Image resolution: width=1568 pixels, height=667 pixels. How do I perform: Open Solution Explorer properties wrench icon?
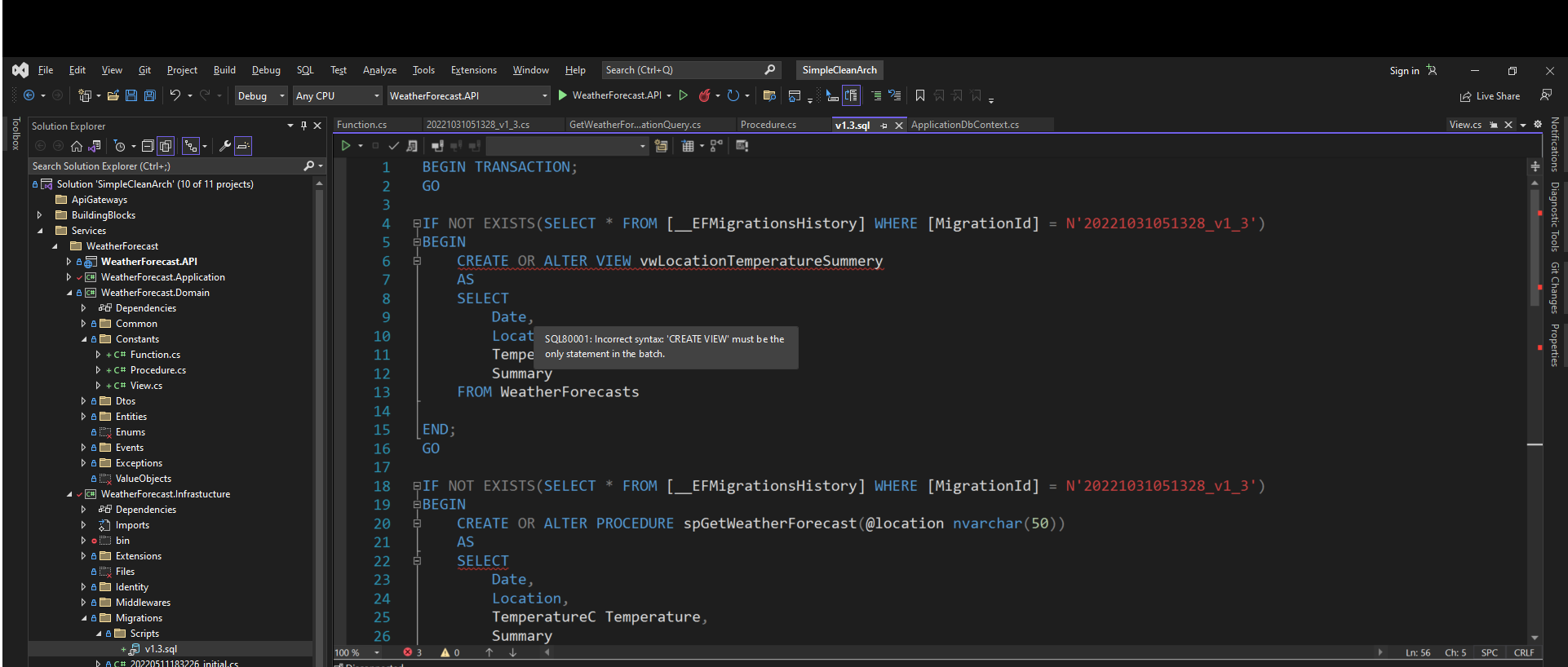tap(224, 146)
